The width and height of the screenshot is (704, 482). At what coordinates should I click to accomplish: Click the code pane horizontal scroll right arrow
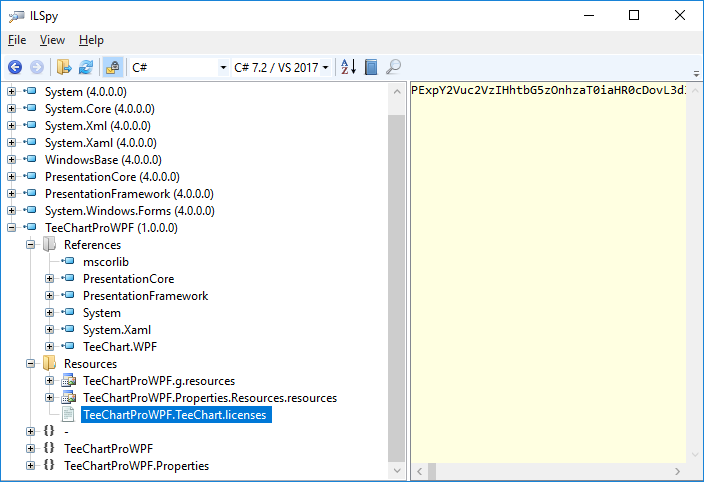pyautogui.click(x=678, y=472)
